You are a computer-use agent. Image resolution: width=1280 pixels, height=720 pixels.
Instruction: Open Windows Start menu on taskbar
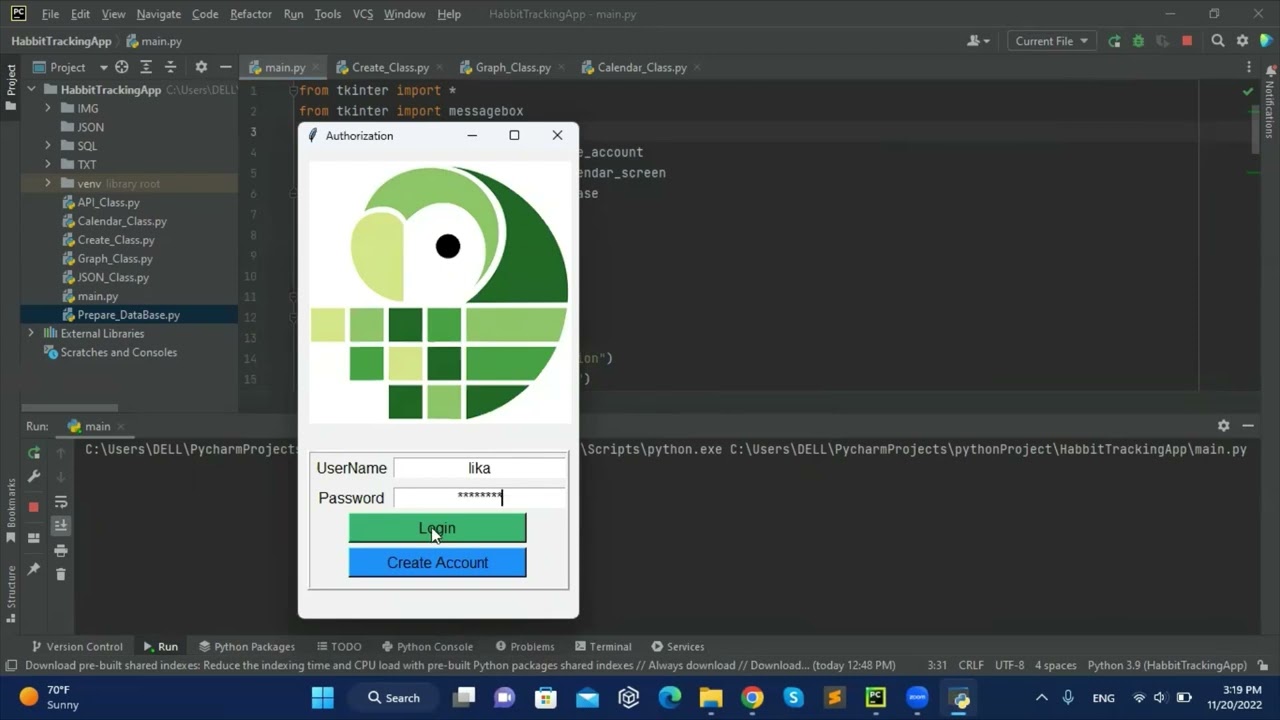tap(323, 697)
